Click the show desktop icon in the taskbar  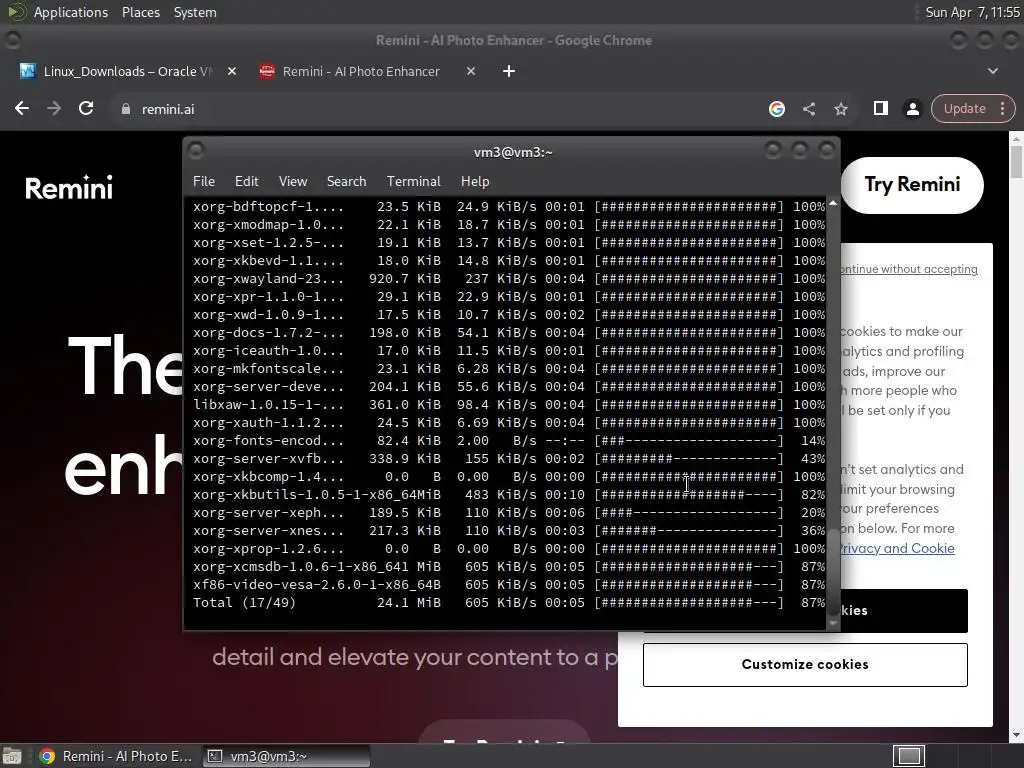click(12, 756)
